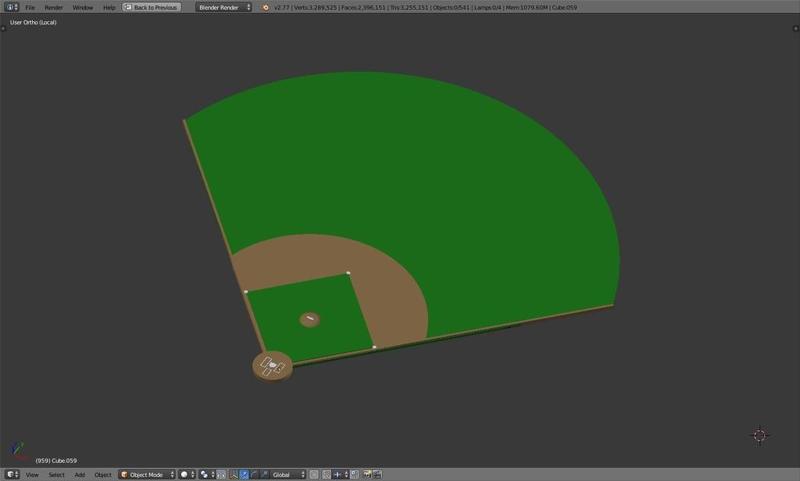
Task: Toggle manipulate center points option
Action: click(221, 474)
